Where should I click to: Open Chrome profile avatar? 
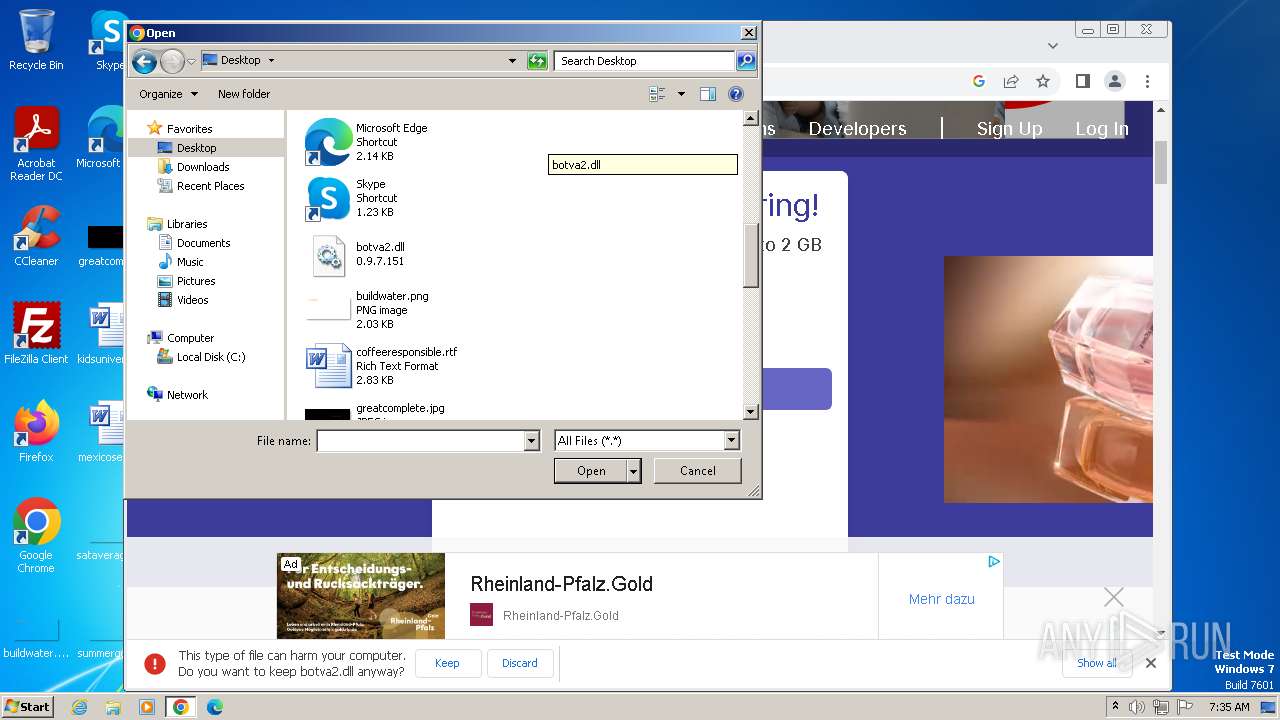[x=1115, y=81]
